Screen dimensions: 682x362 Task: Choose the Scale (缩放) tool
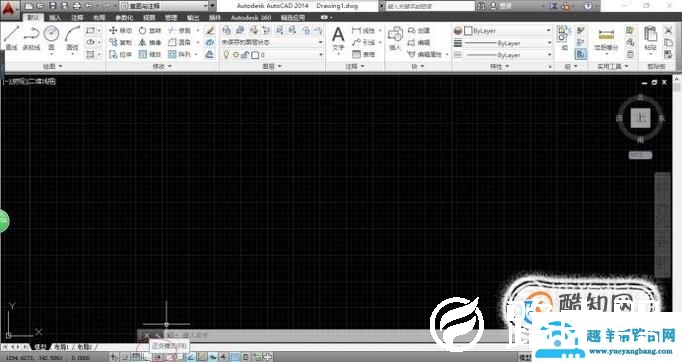click(150, 54)
